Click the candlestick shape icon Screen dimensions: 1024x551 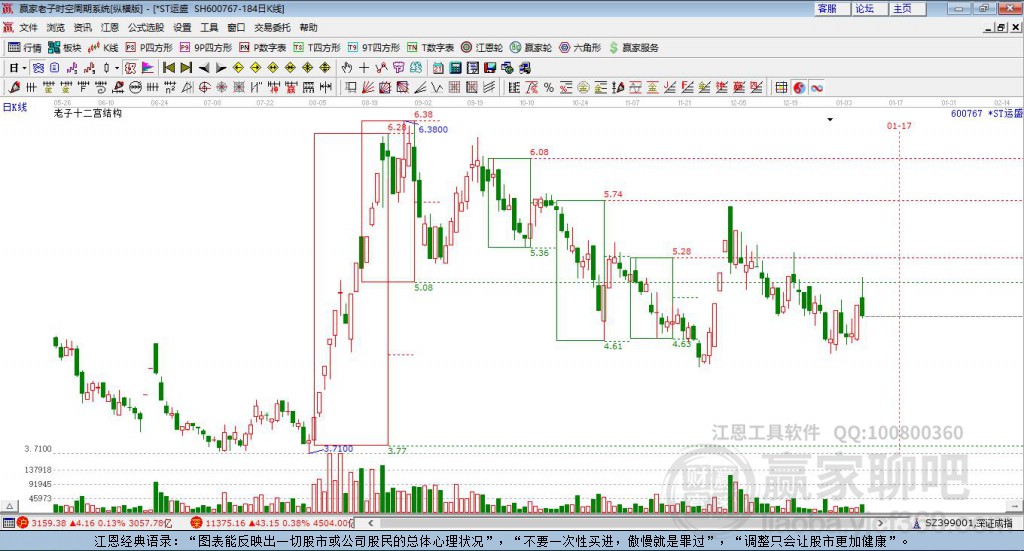point(106,68)
